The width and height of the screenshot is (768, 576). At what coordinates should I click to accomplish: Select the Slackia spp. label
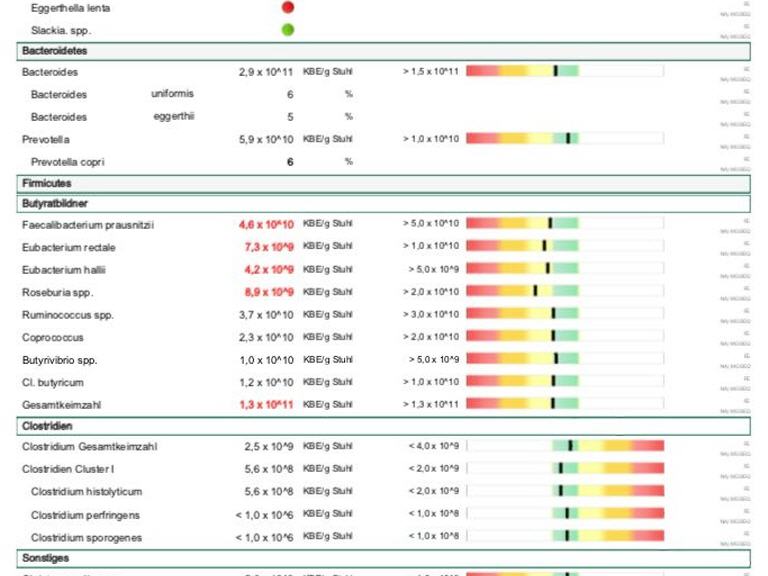coord(61,31)
